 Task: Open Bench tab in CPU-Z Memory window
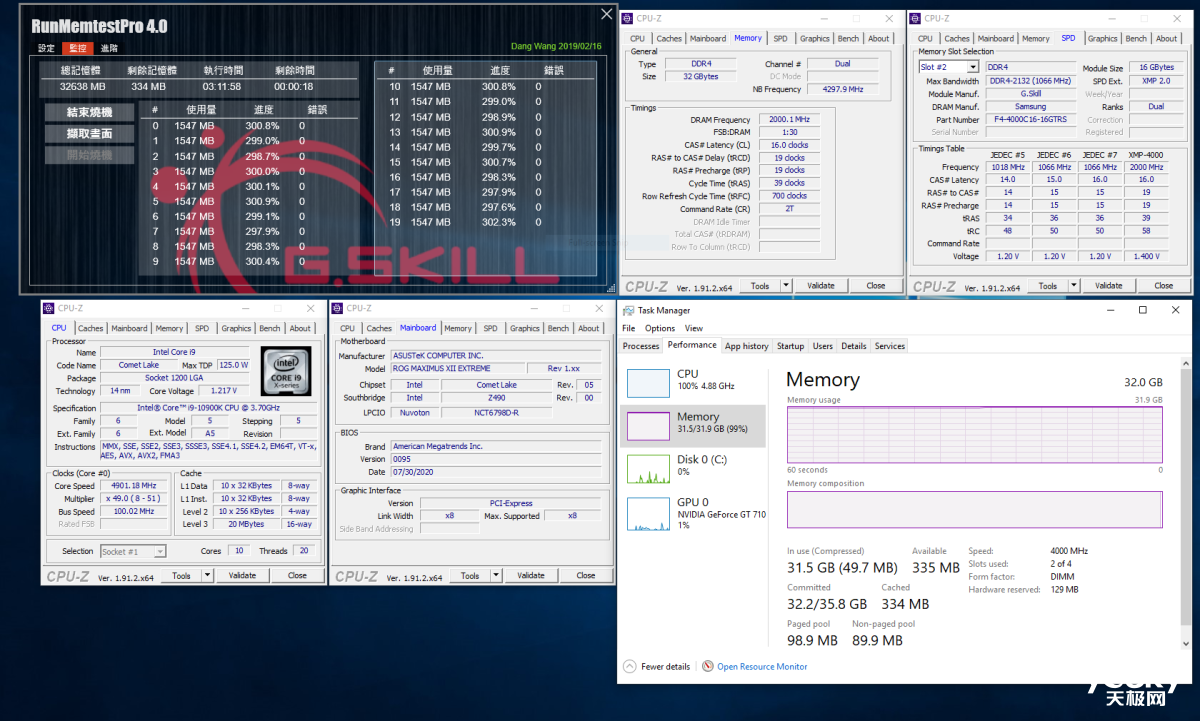848,38
